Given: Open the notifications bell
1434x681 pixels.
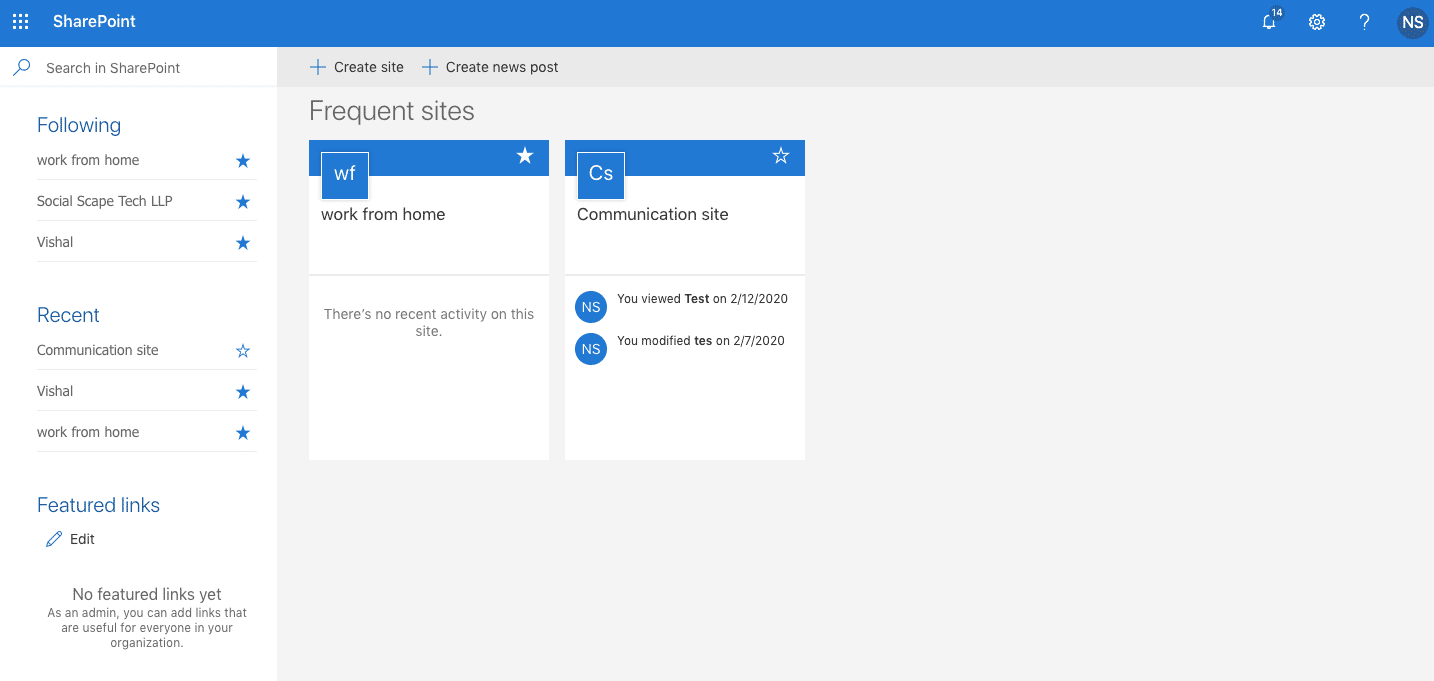Looking at the screenshot, I should click(x=1269, y=22).
